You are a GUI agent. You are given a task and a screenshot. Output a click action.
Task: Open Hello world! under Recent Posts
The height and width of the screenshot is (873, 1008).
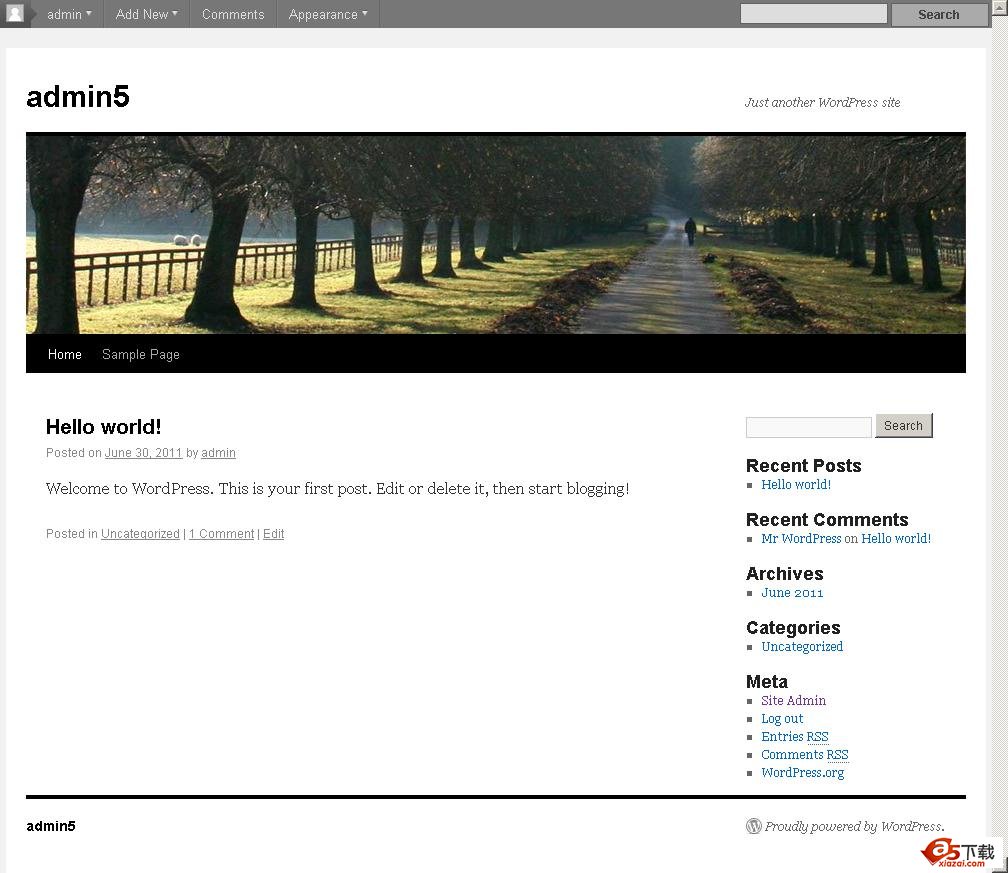pyautogui.click(x=796, y=485)
